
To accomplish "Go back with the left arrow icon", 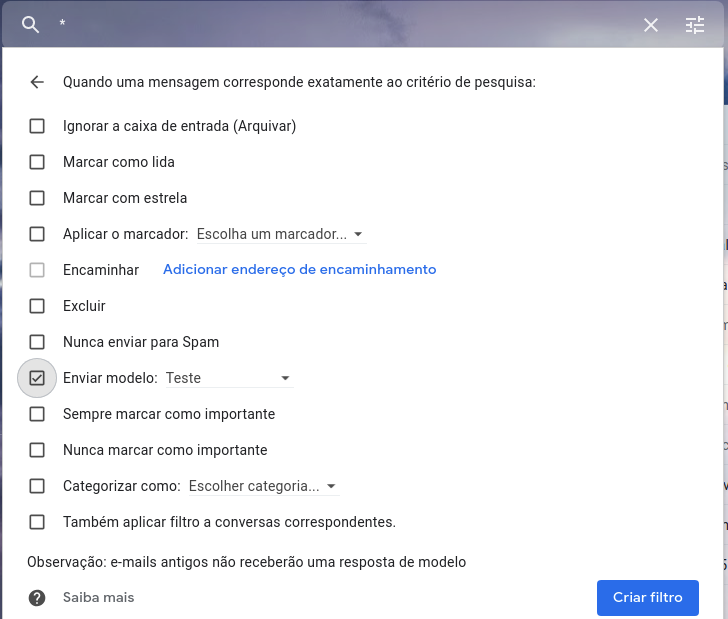I will [37, 82].
